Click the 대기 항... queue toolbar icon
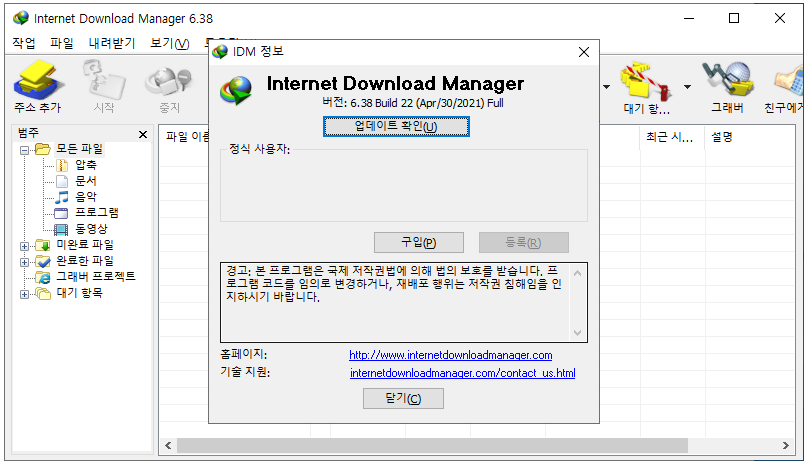The image size is (806, 465). [646, 81]
